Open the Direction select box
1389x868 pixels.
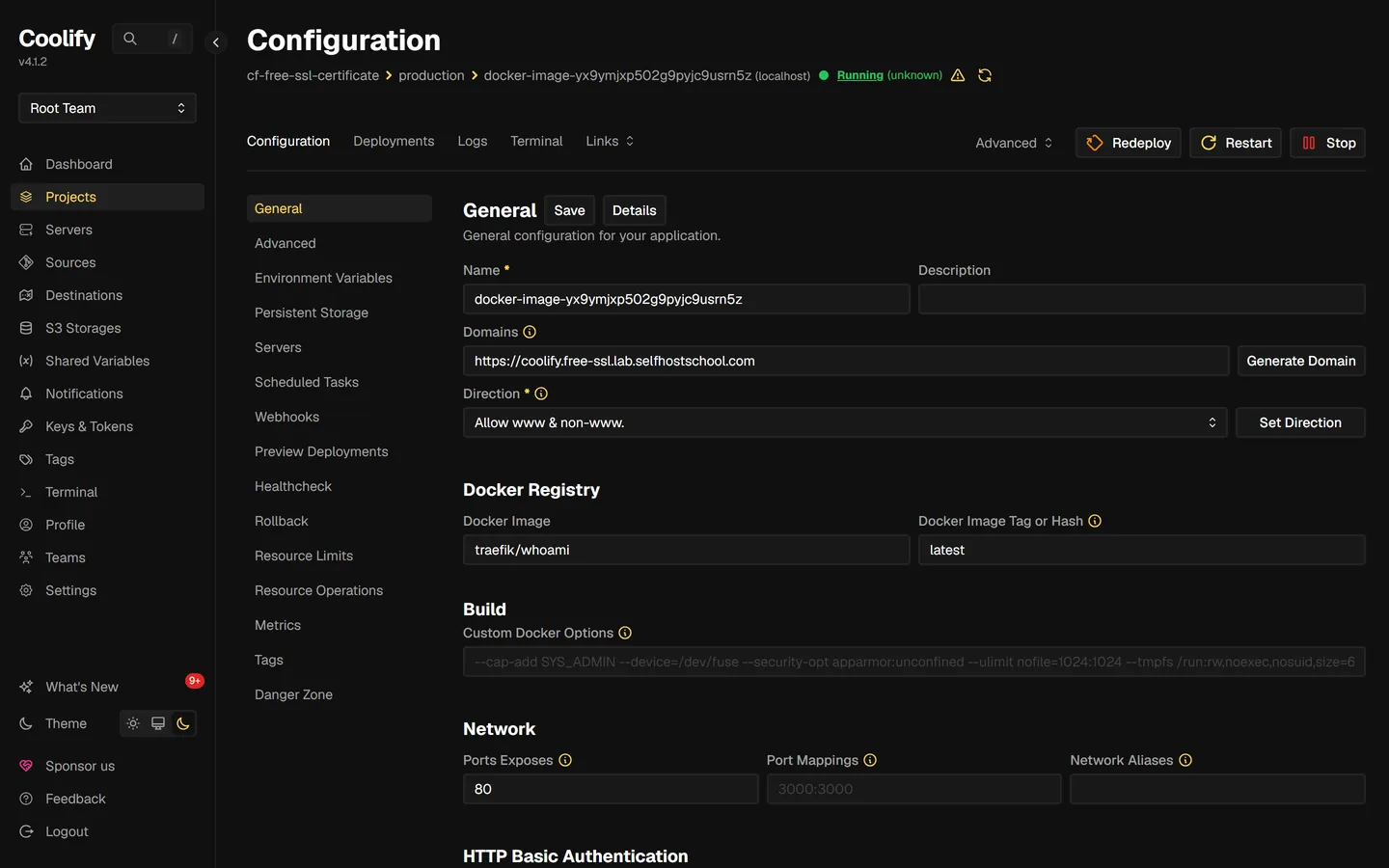[845, 422]
